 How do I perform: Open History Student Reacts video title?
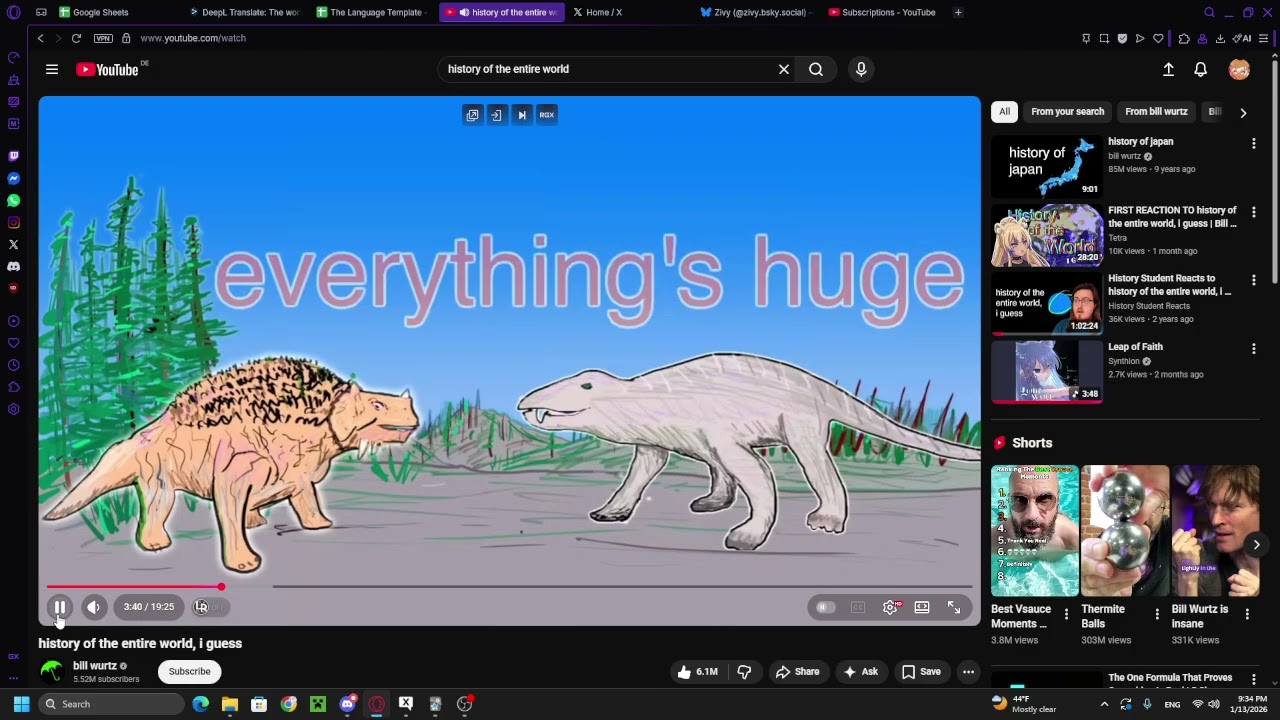point(1170,285)
